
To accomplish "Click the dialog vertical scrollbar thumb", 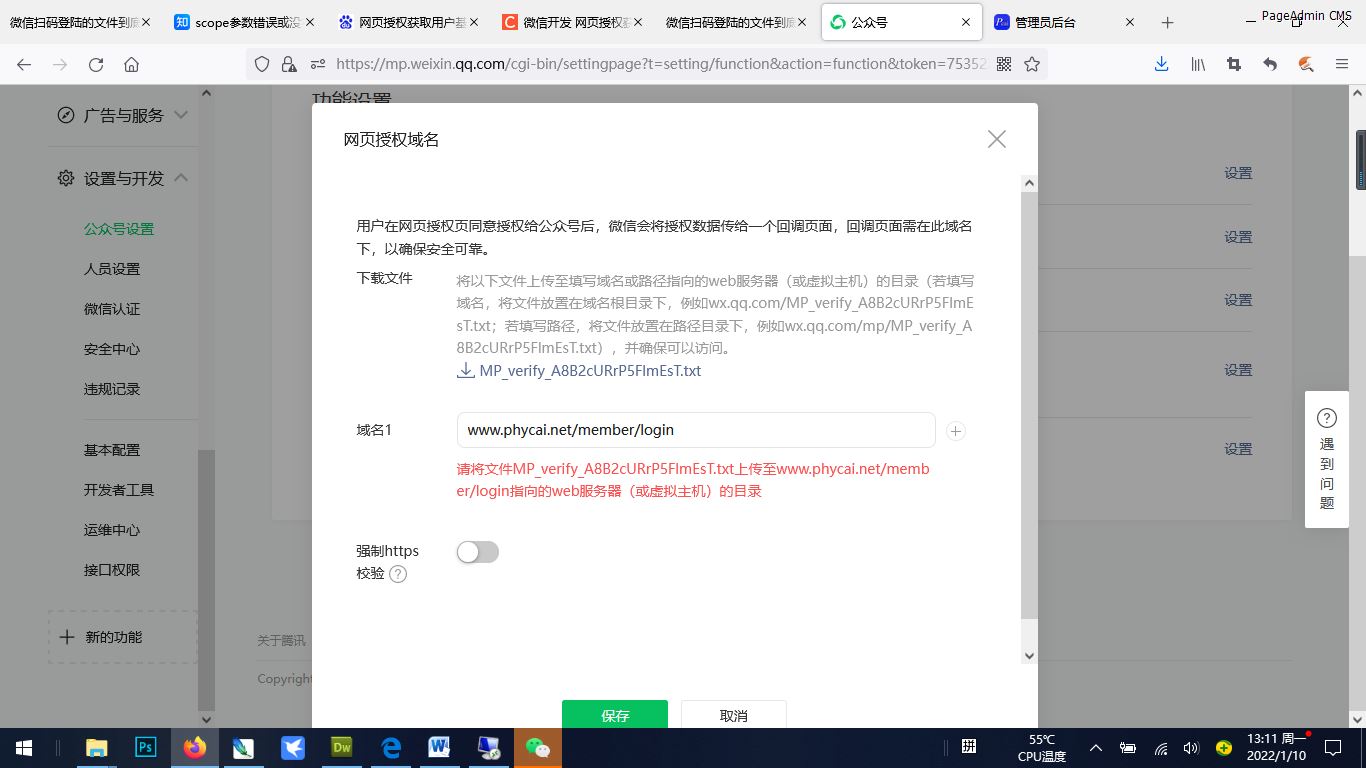I will (x=1029, y=405).
